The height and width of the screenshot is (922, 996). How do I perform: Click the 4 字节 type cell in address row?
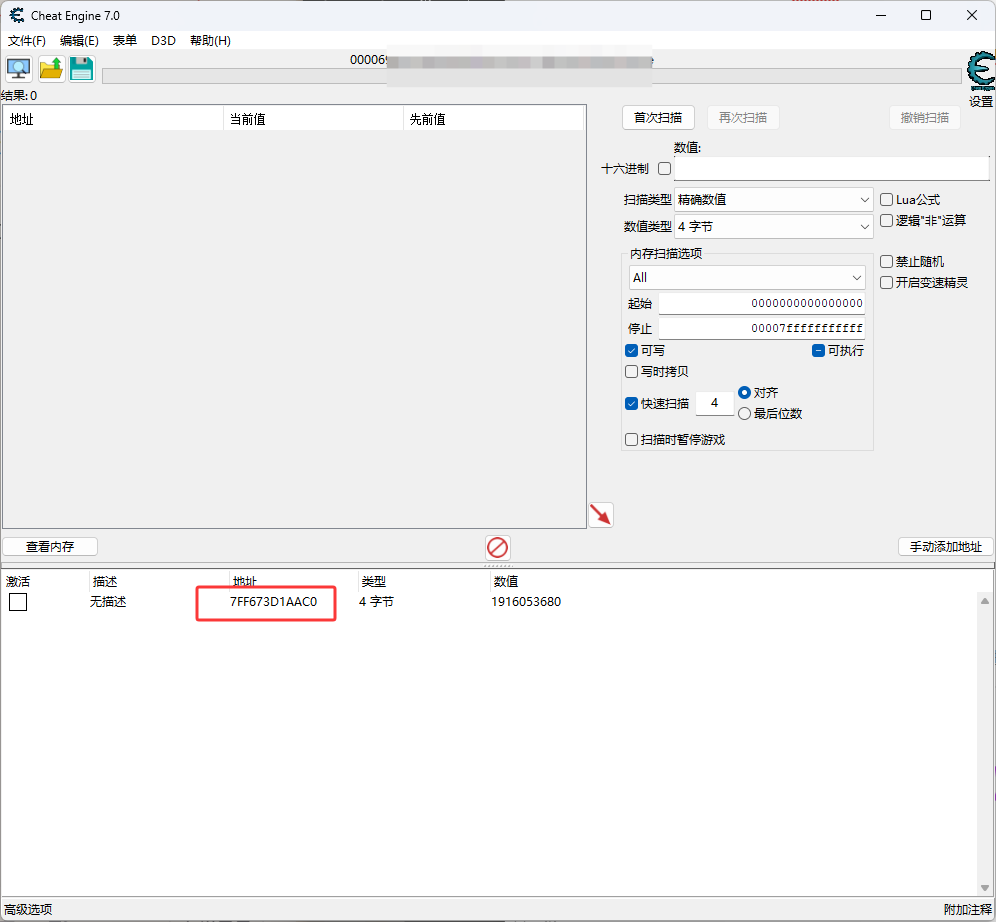376,602
